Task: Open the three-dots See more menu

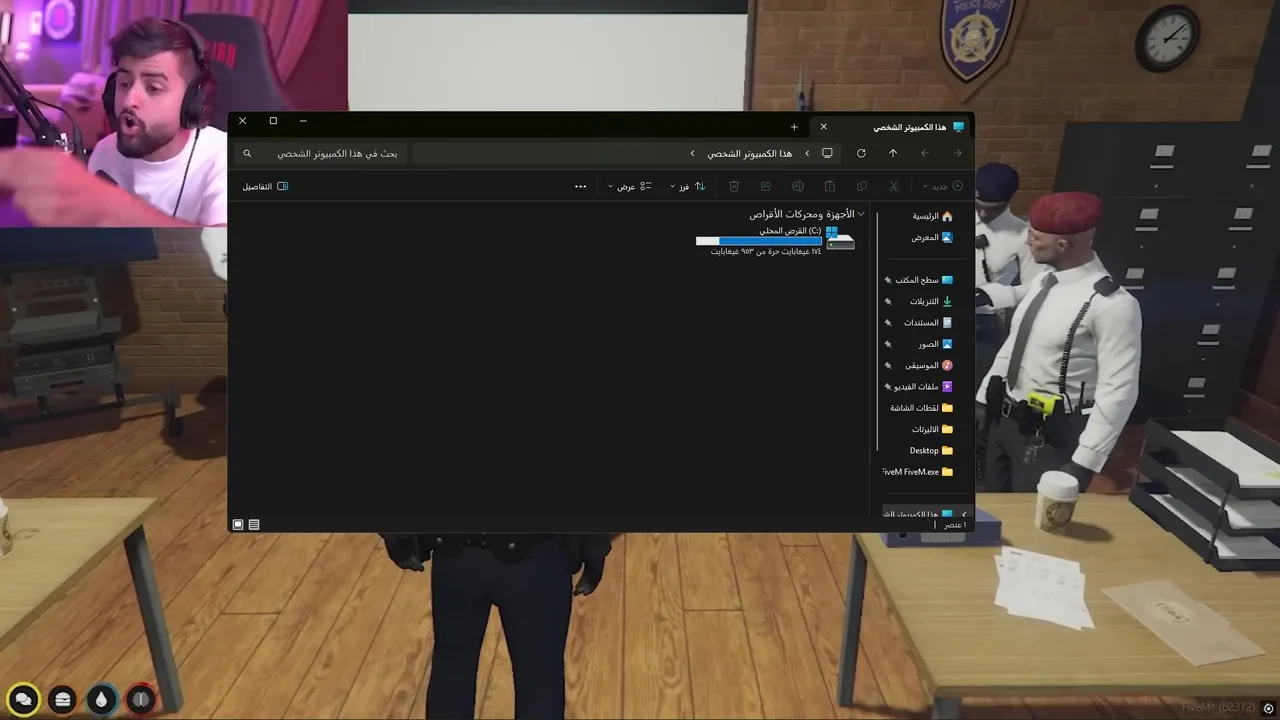Action: tap(580, 186)
